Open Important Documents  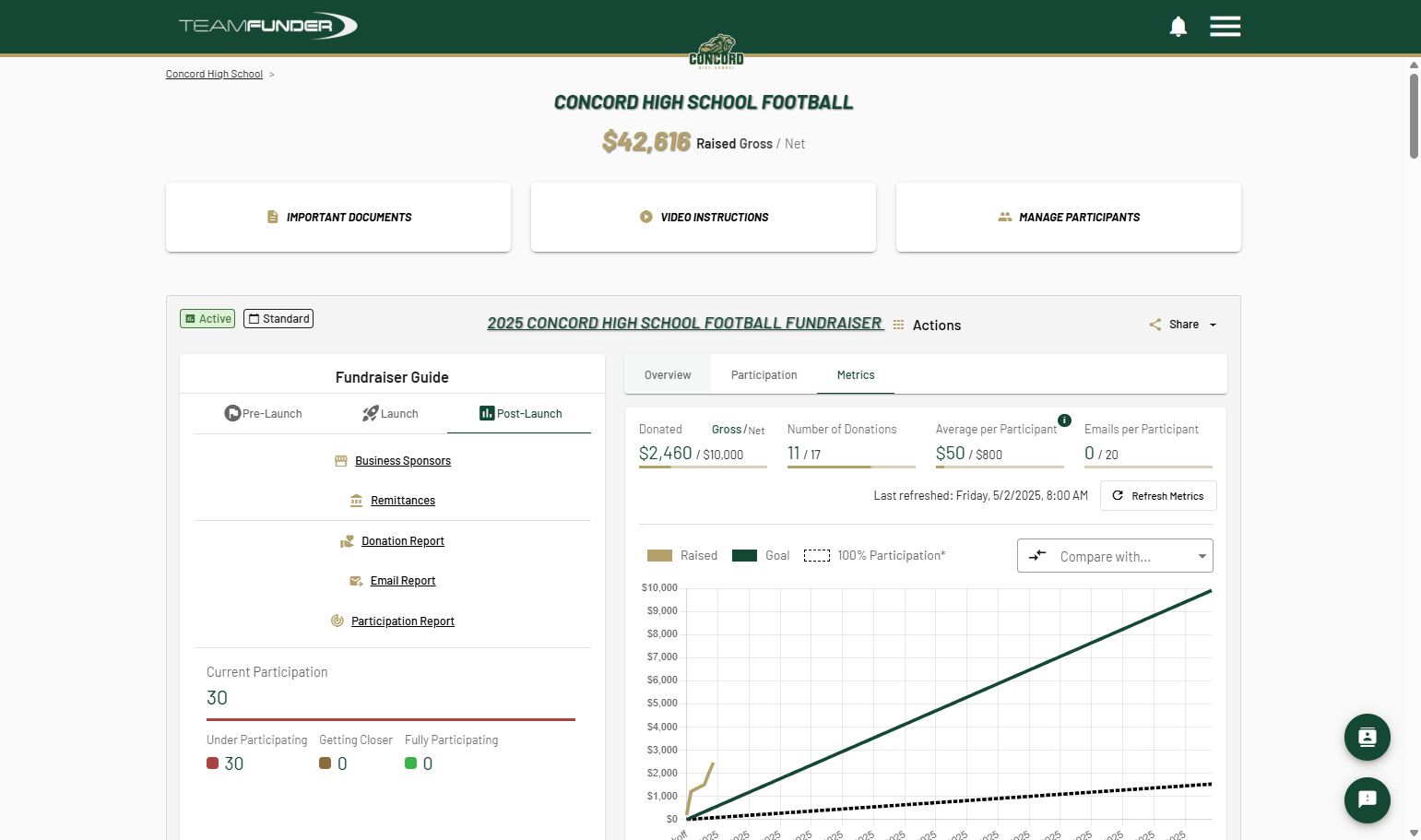point(338,217)
